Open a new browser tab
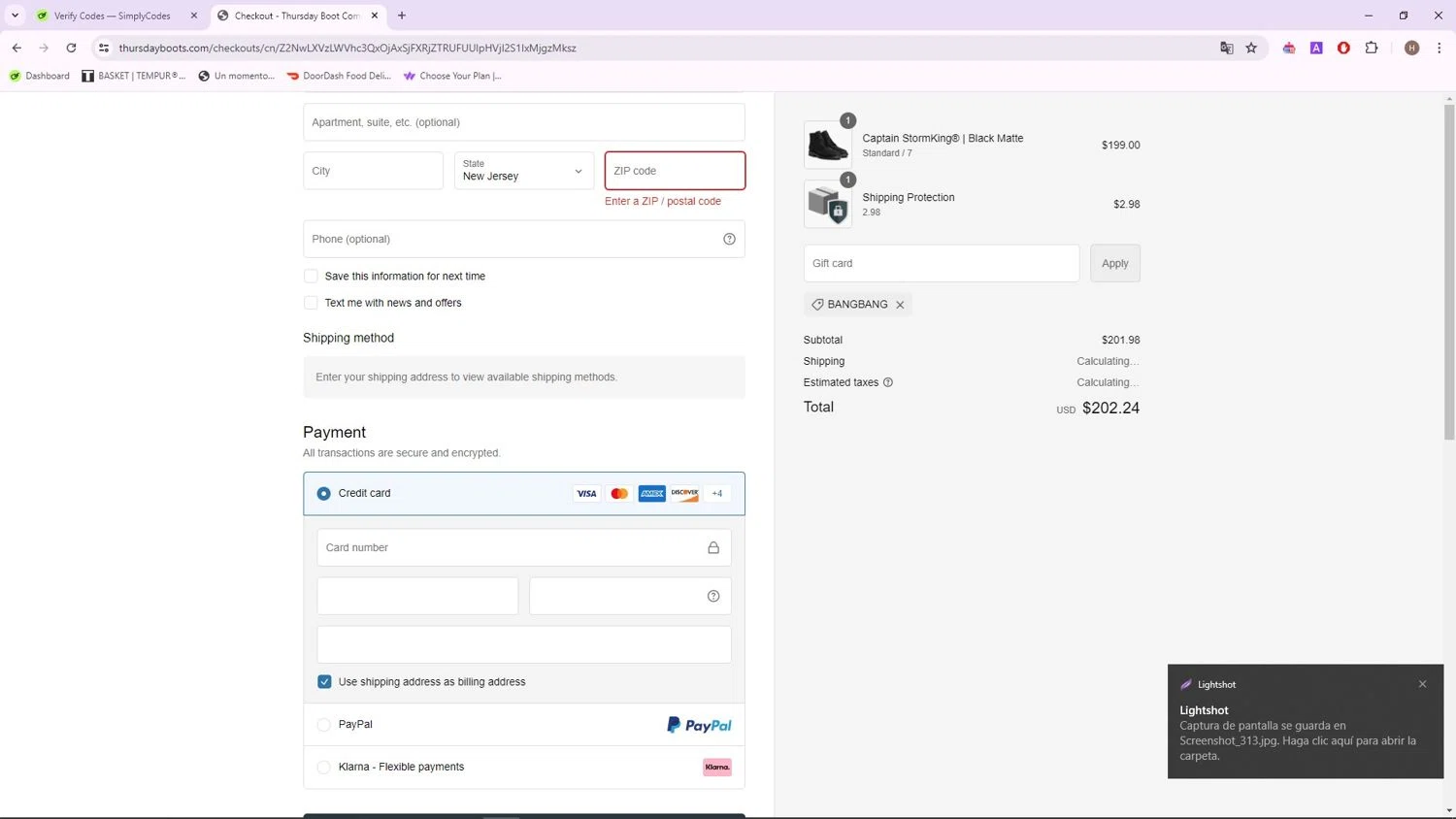This screenshot has height=819, width=1456. 402,16
